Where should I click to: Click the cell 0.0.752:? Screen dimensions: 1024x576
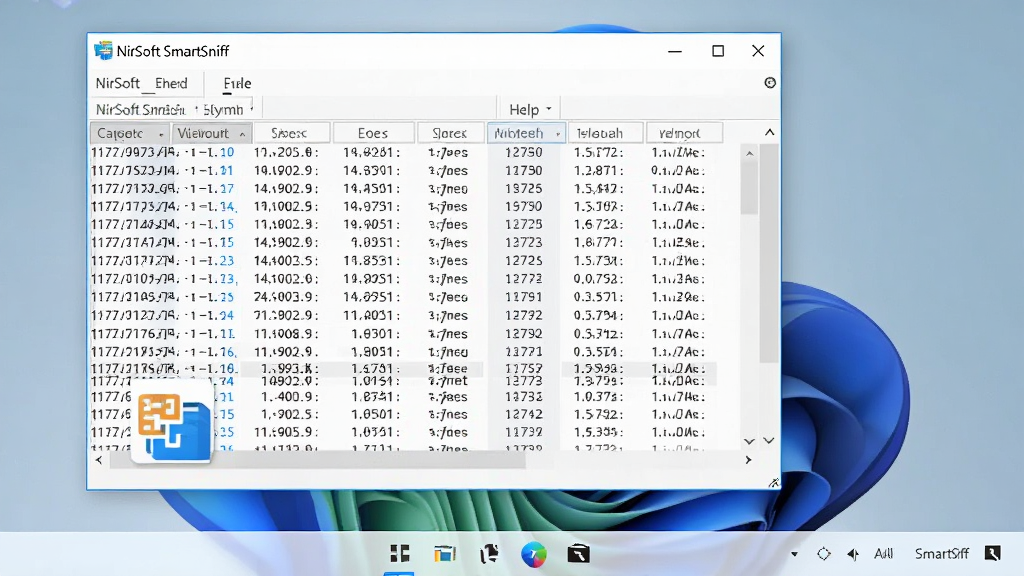598,279
